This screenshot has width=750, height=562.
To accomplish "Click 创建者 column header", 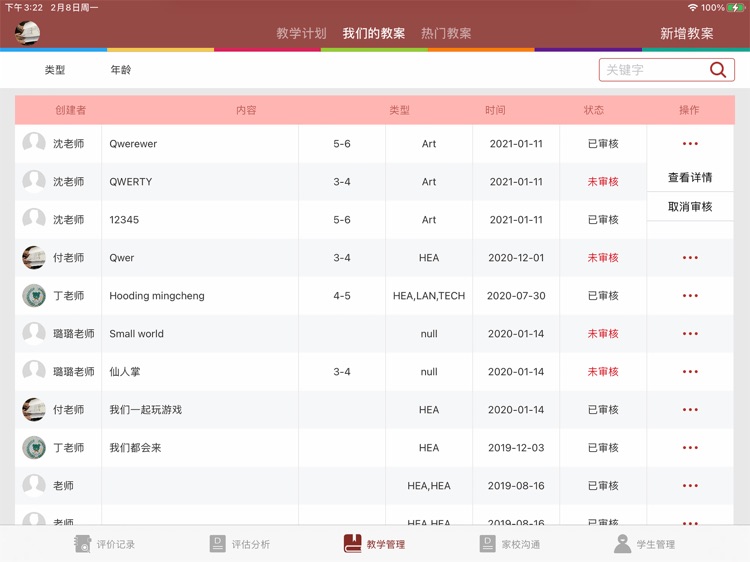I will coord(70,110).
